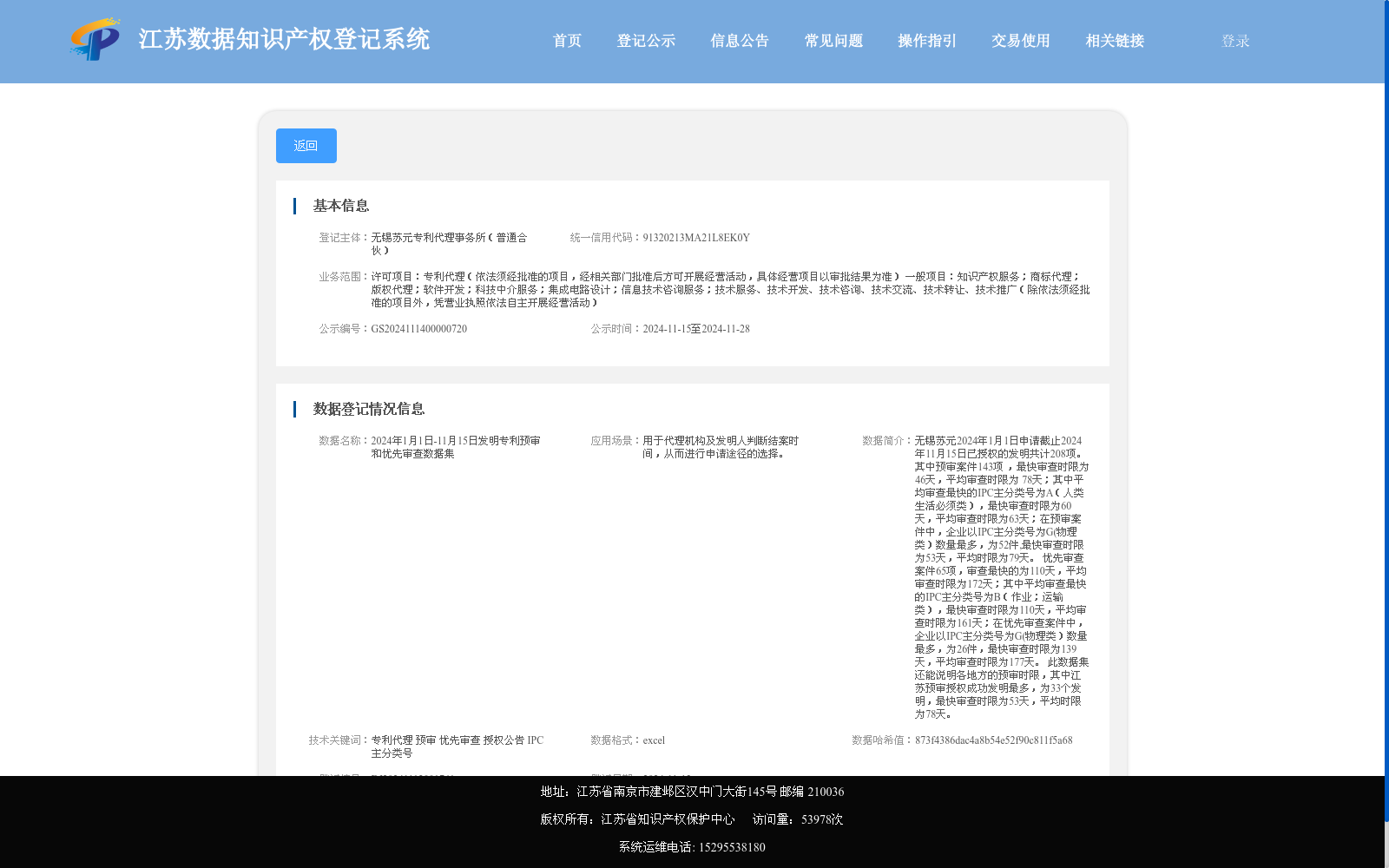
Task: Select the data name 2024年1月1日-11月15日 text
Action: (x=456, y=447)
